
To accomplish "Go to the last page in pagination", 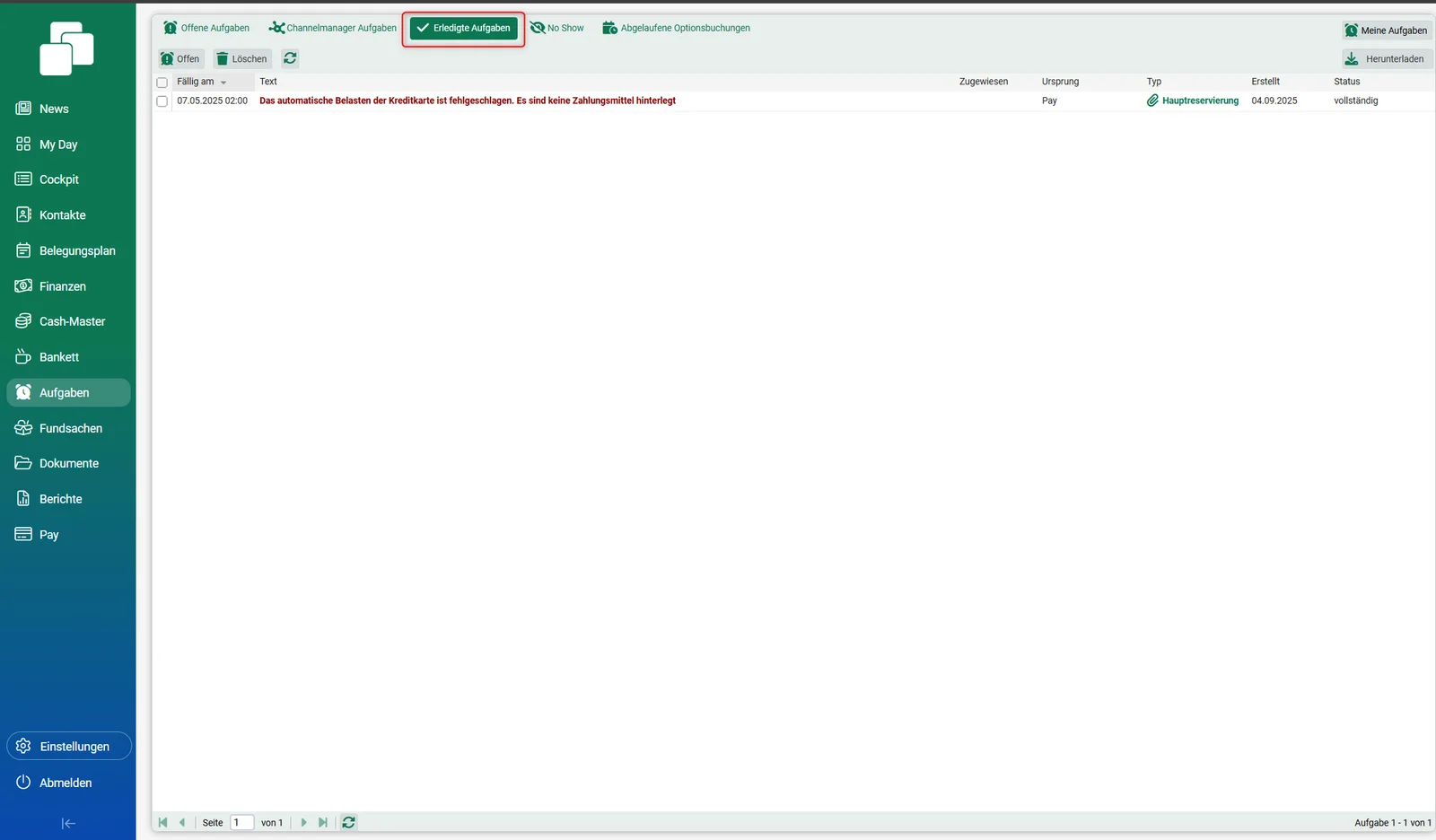I will 323,823.
